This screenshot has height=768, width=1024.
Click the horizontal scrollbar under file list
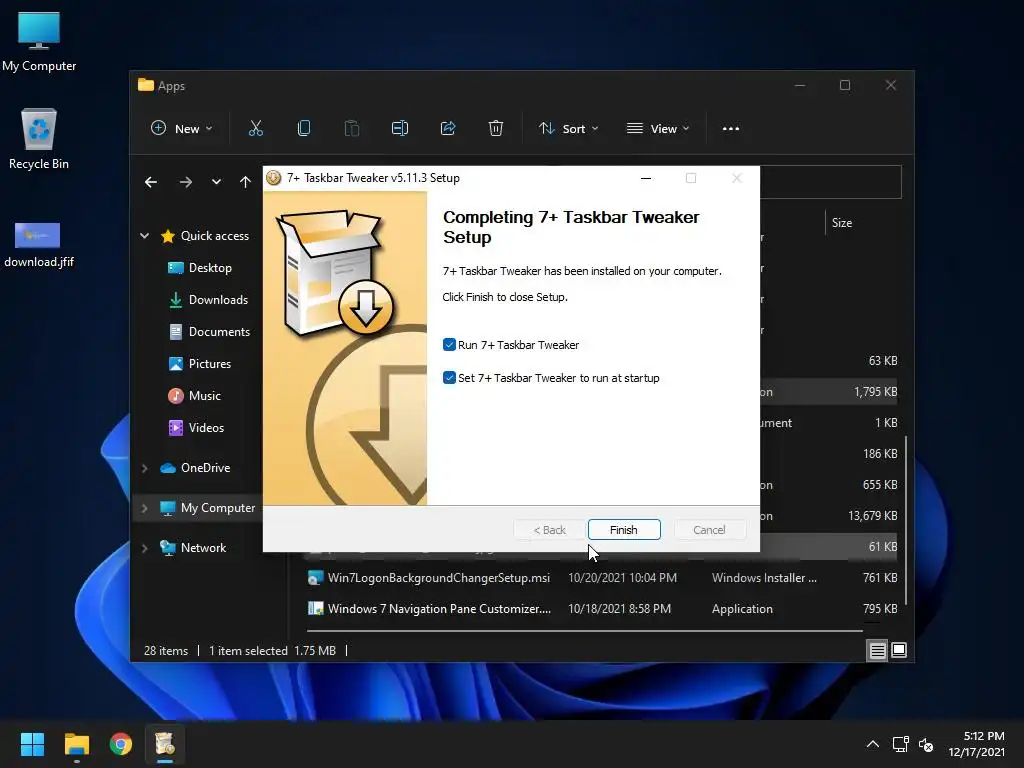tap(584, 631)
